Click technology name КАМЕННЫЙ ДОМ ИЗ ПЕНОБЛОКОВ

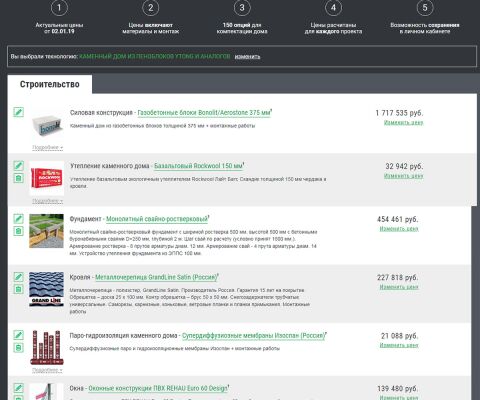coord(155,56)
